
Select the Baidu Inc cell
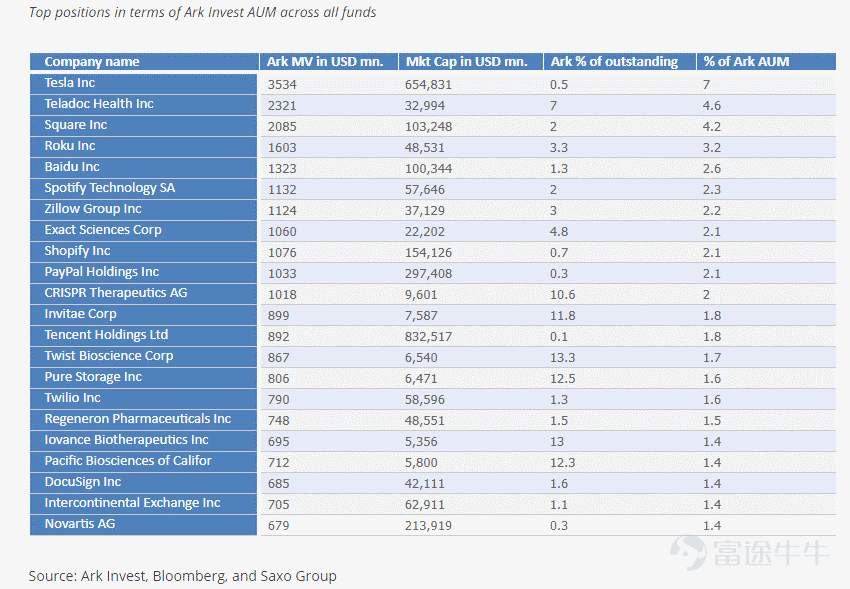(x=143, y=167)
